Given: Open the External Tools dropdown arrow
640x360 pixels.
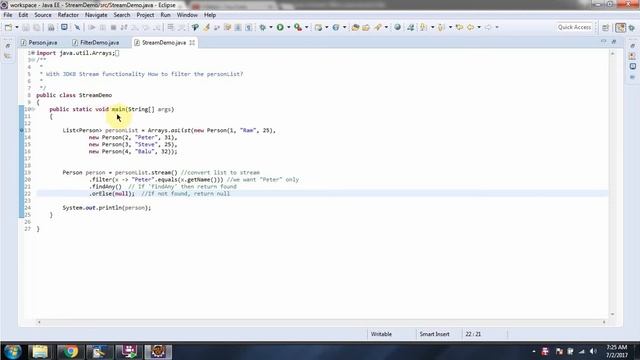Looking at the screenshot, I should click(307, 27).
